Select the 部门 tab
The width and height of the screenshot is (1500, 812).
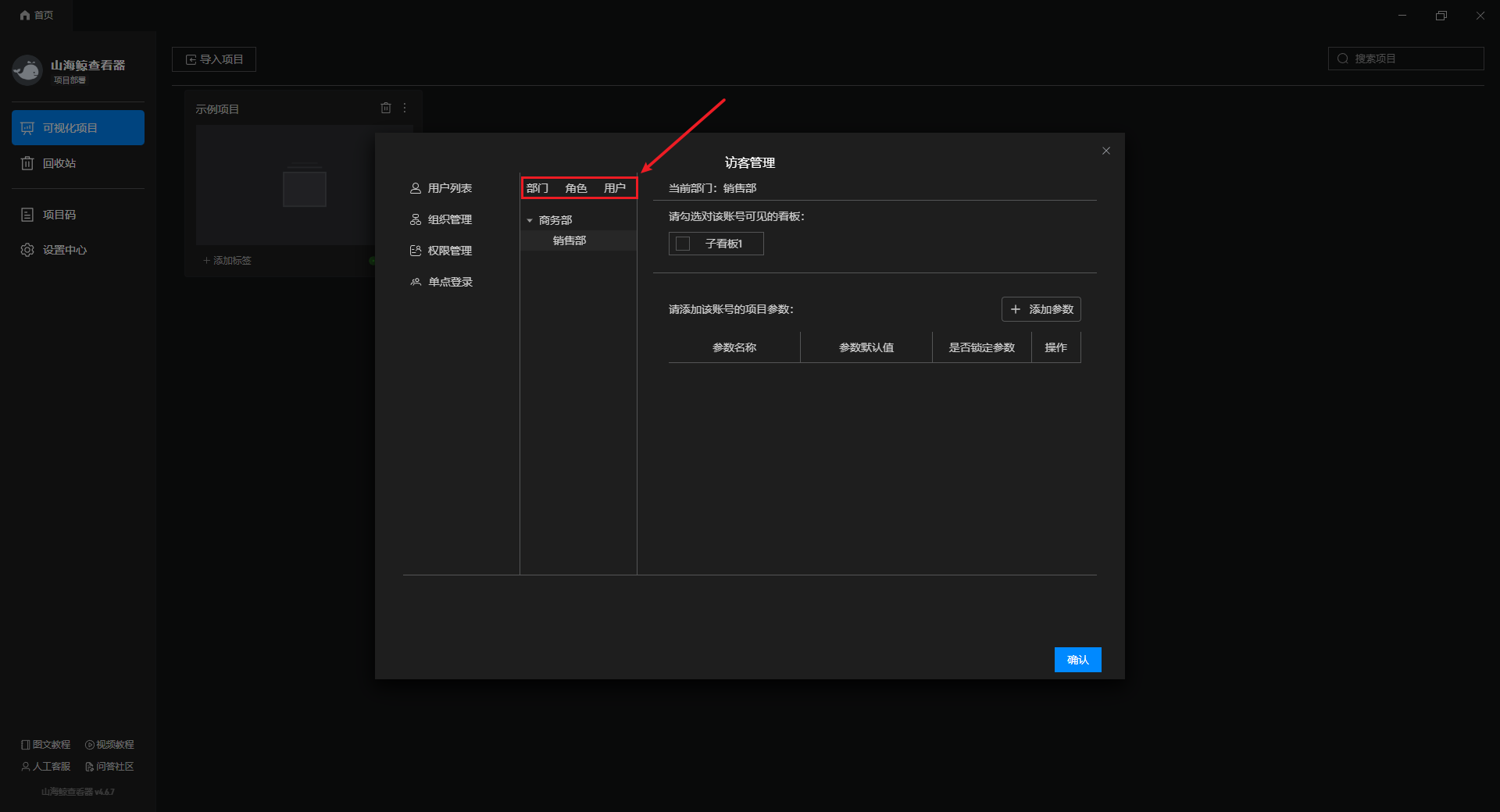537,188
